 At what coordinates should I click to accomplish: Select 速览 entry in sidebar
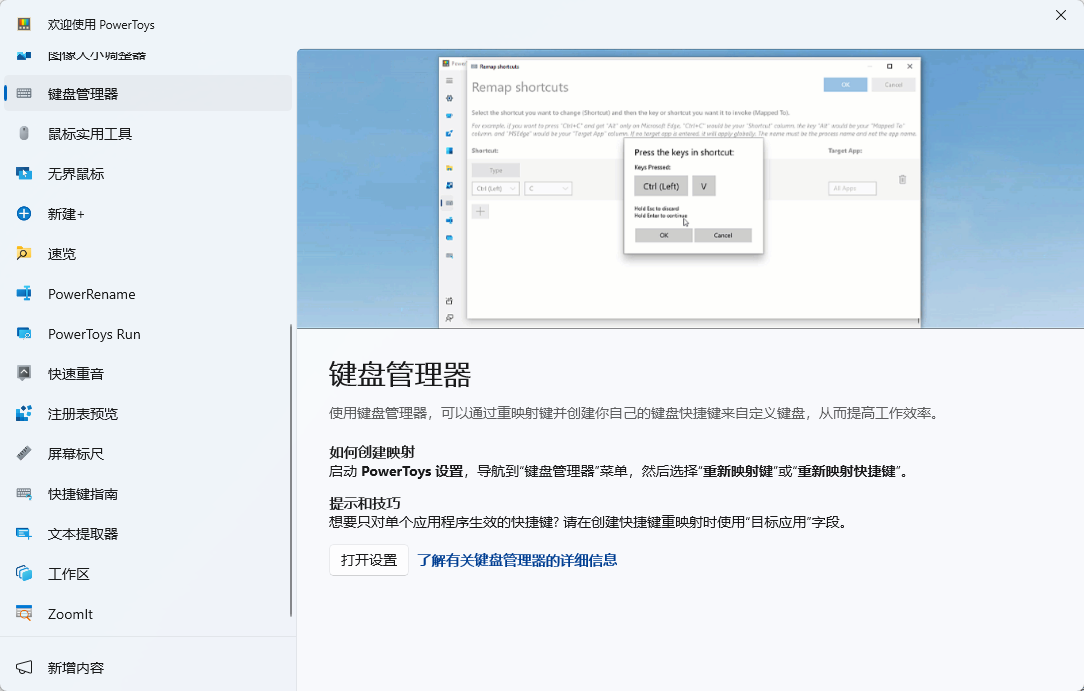tap(147, 254)
